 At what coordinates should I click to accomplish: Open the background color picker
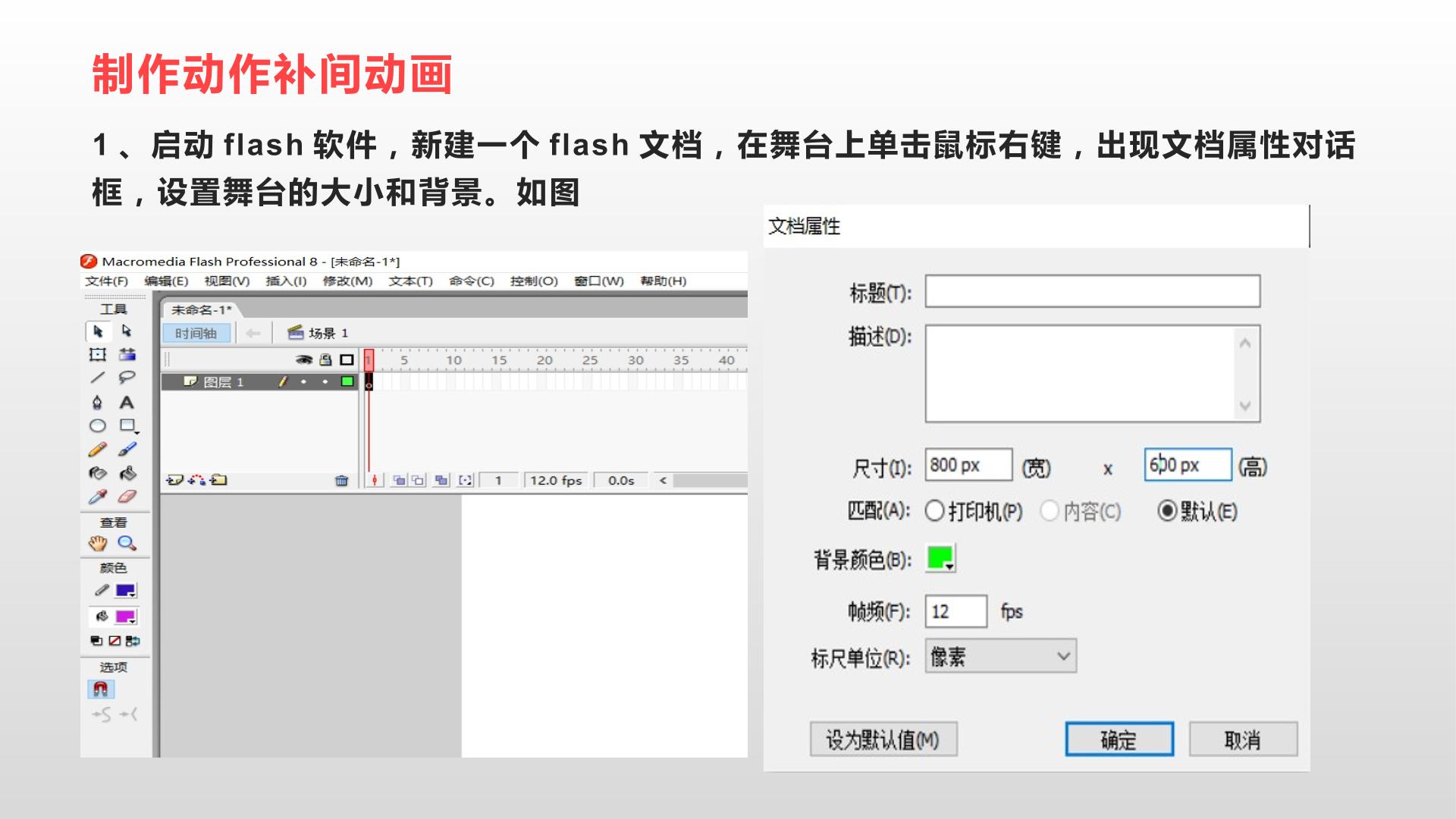pos(940,559)
